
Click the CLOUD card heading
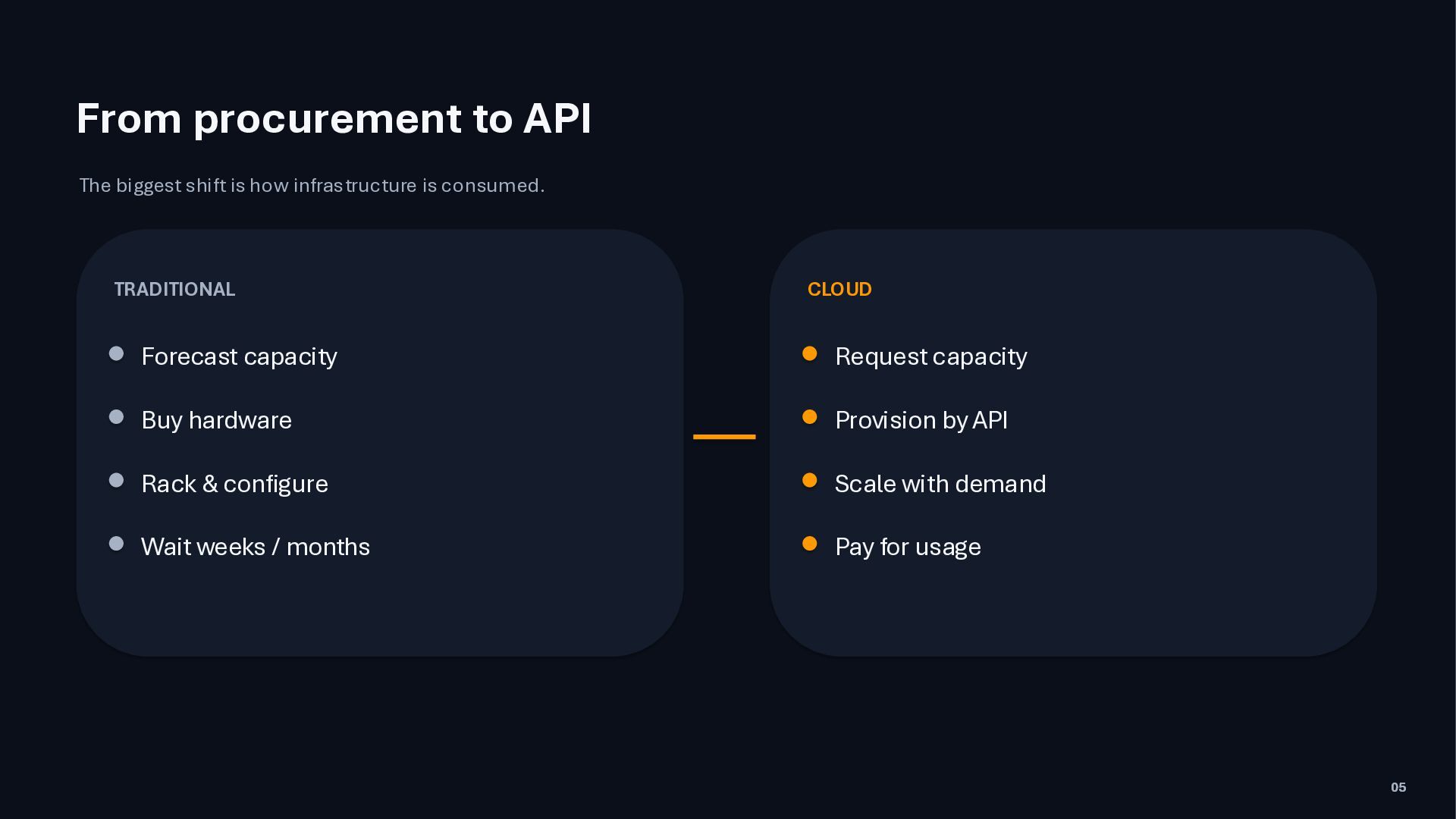coord(839,290)
